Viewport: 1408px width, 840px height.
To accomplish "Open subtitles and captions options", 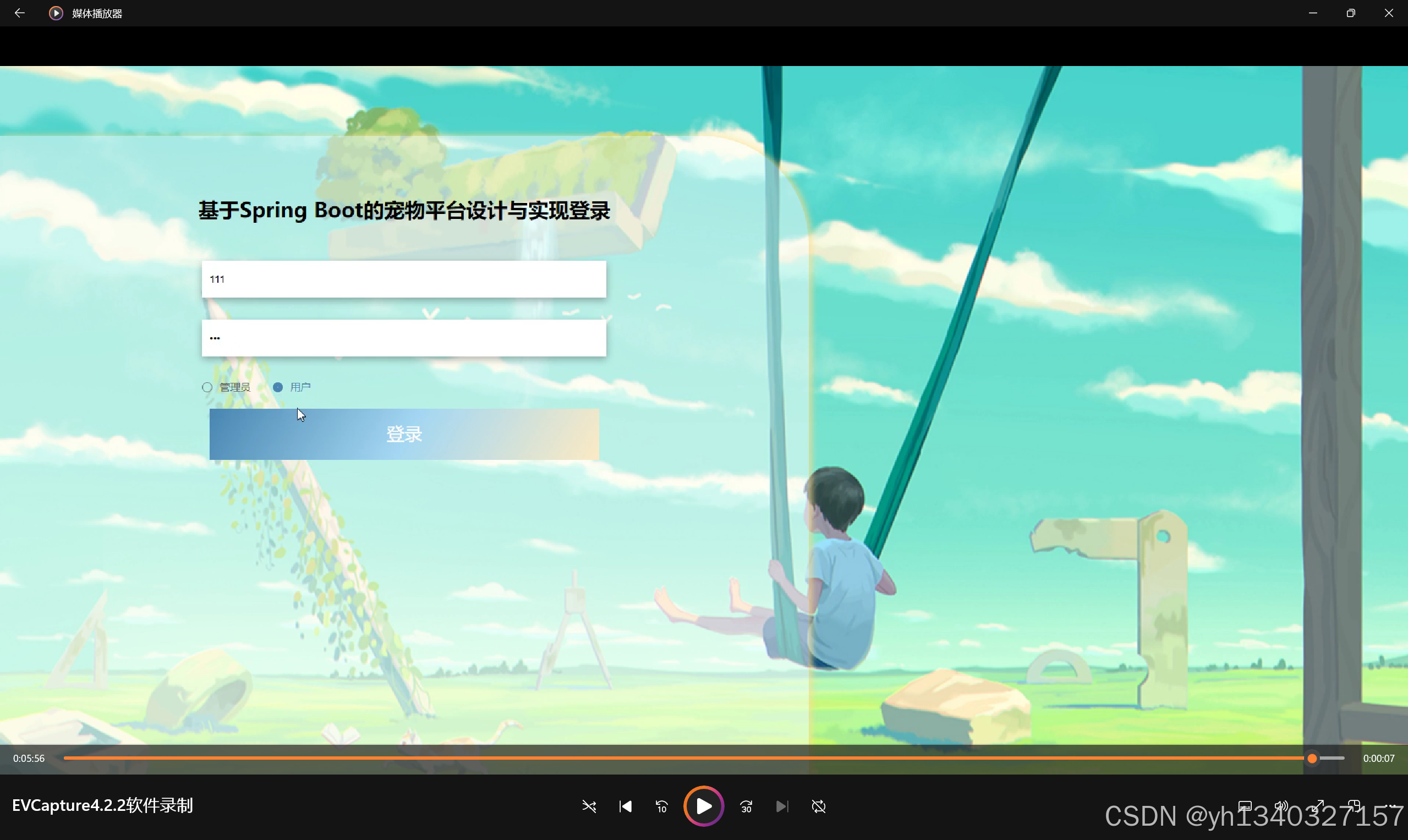I will pyautogui.click(x=1245, y=806).
